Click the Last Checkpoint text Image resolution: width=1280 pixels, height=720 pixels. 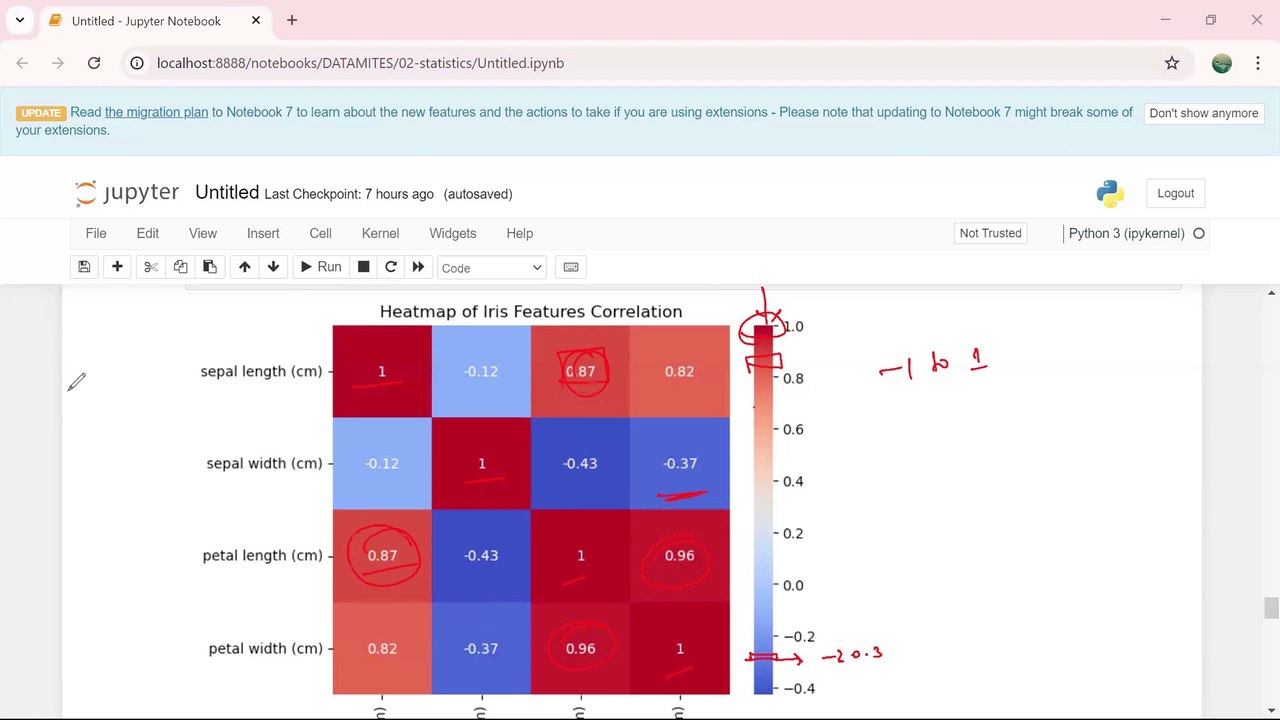349,194
